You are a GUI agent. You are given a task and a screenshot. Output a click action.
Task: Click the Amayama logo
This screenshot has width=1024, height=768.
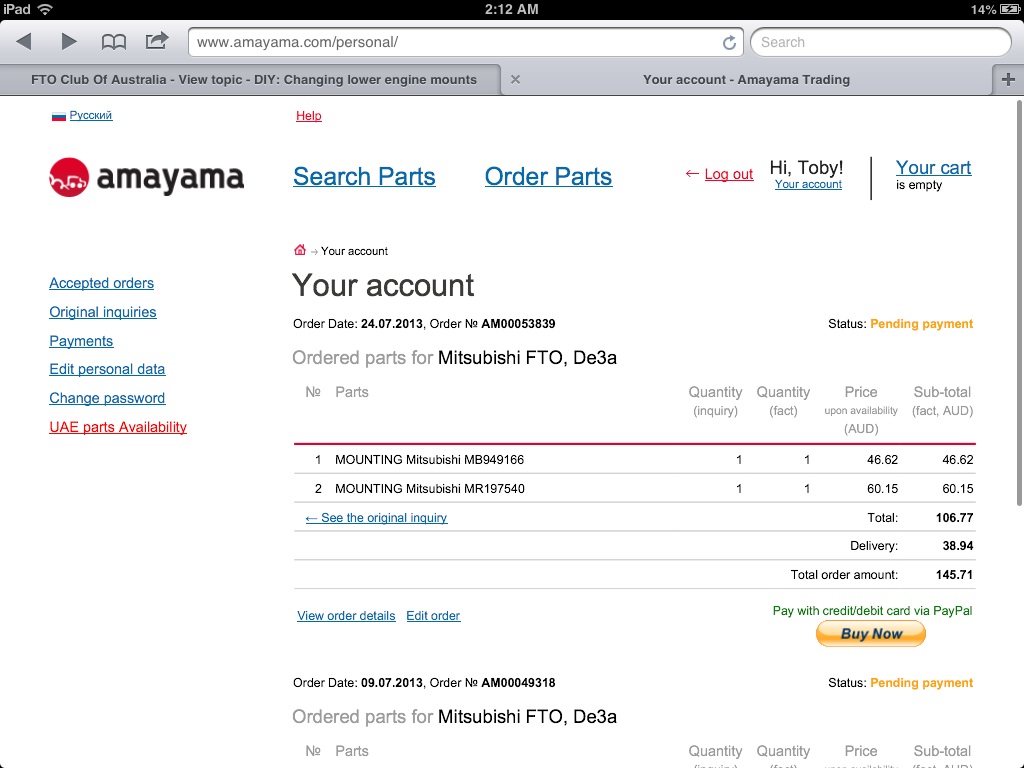[146, 177]
